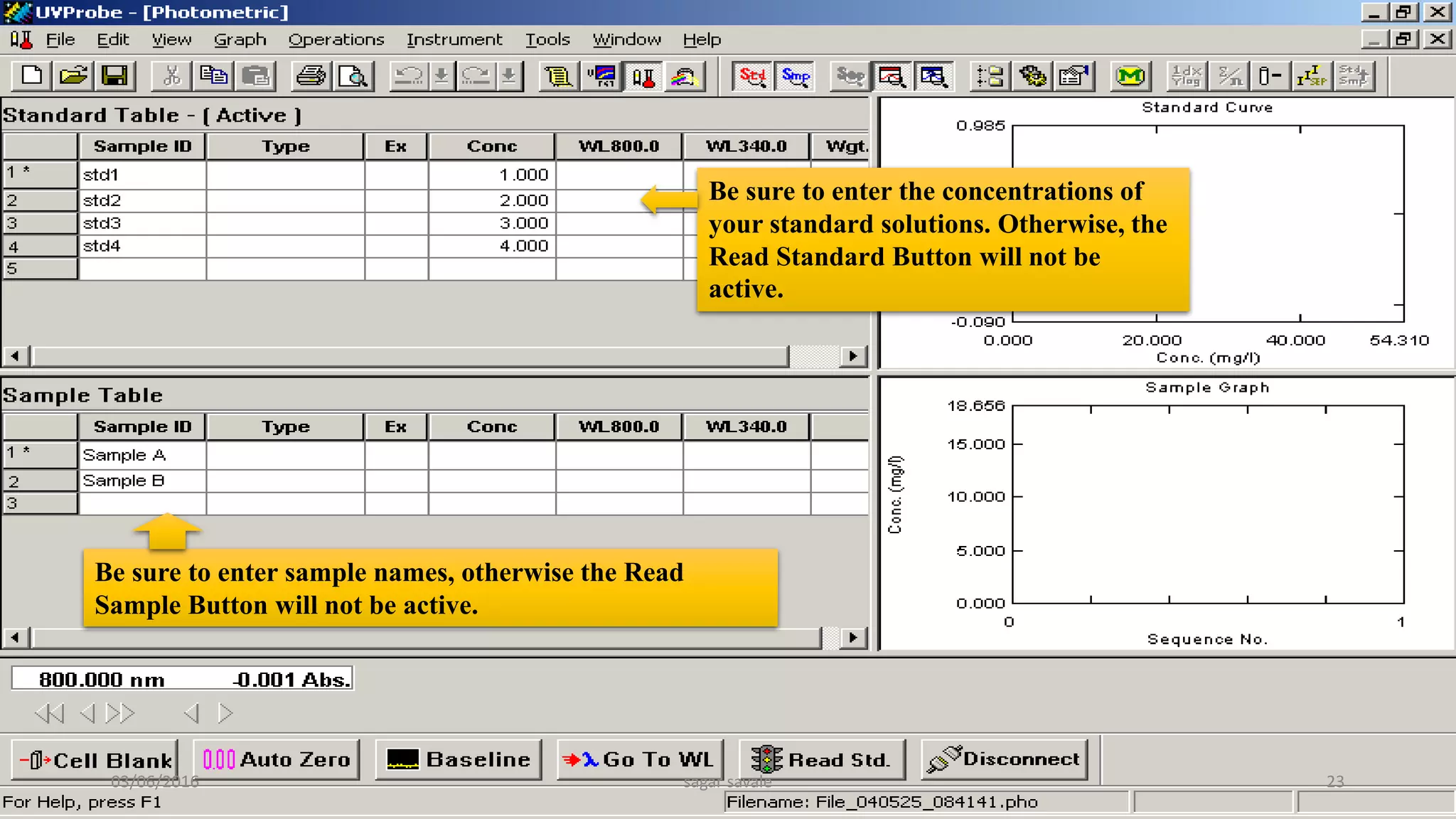Open the Edit menu
Image resolution: width=1456 pixels, height=819 pixels.
coord(113,40)
